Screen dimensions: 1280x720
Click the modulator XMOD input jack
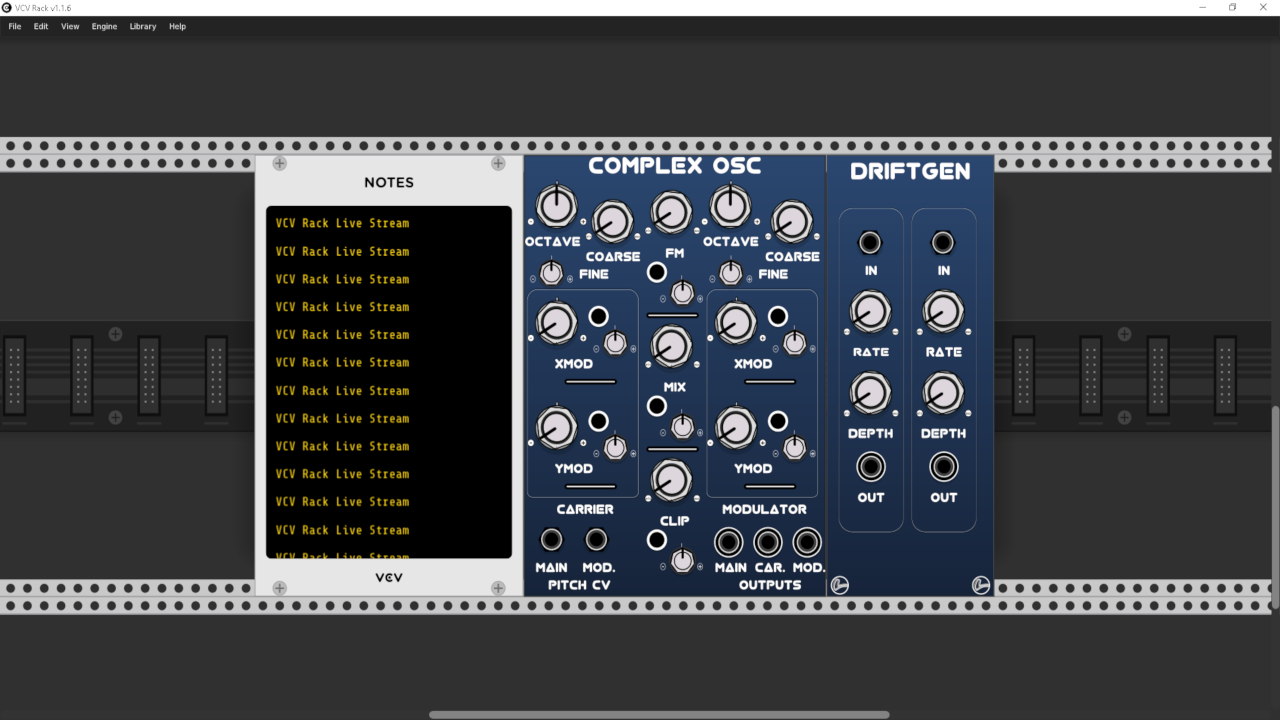click(x=777, y=317)
